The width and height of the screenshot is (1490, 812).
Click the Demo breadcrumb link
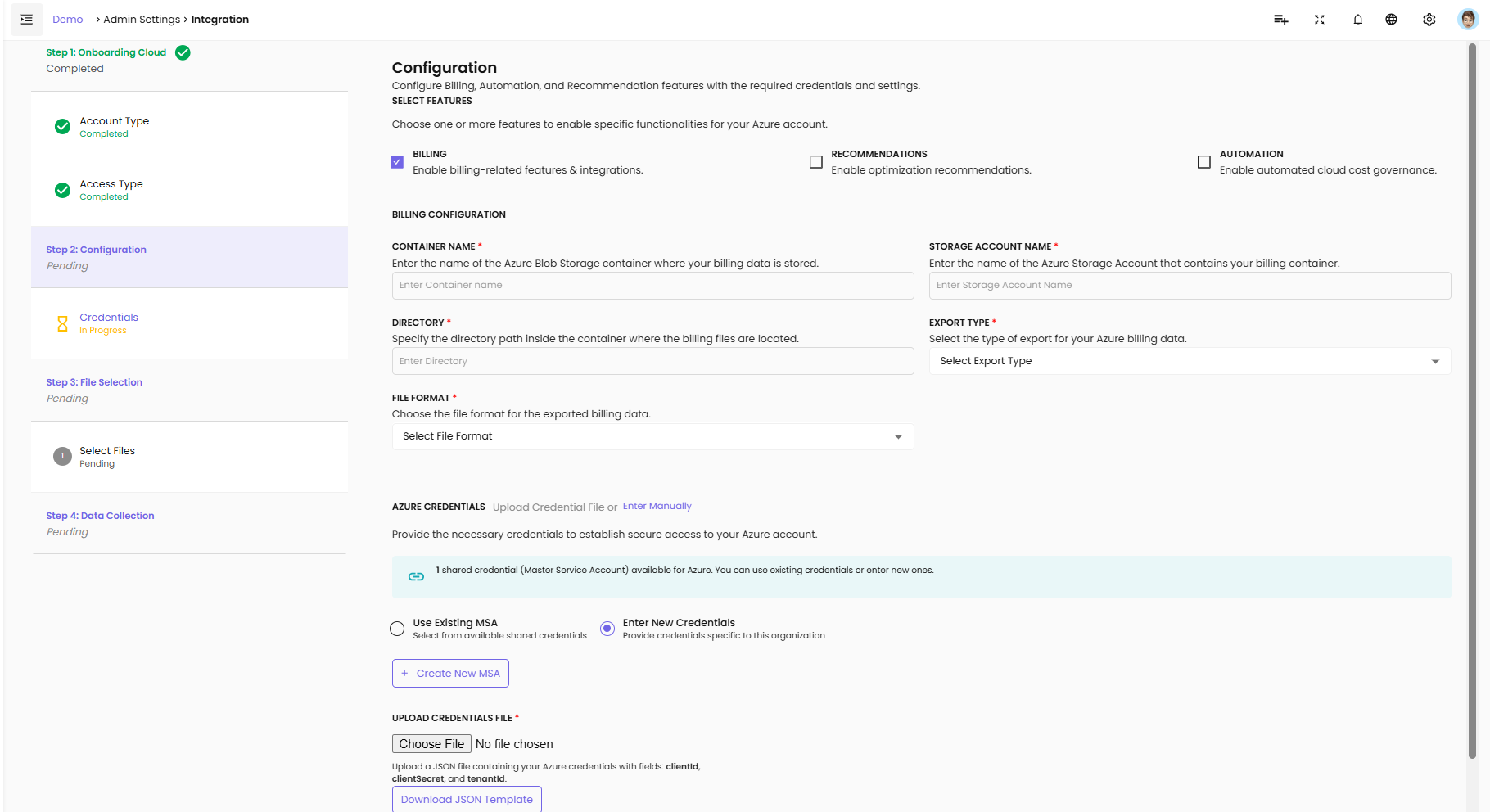(67, 20)
